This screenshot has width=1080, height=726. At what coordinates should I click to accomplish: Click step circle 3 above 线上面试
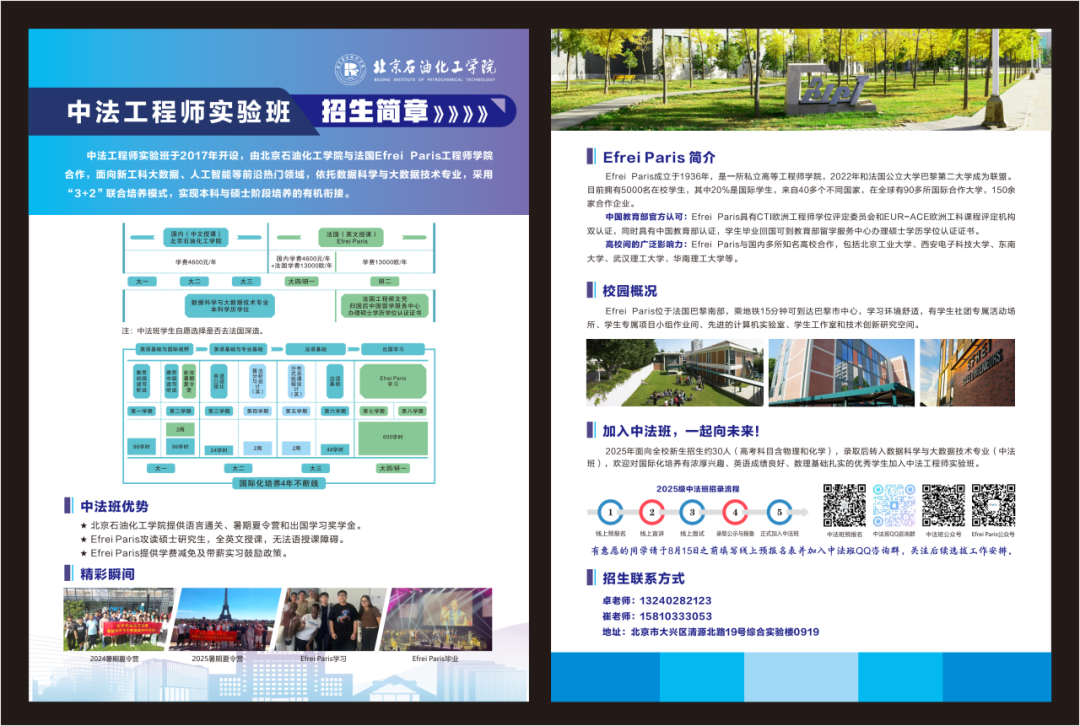tap(692, 512)
